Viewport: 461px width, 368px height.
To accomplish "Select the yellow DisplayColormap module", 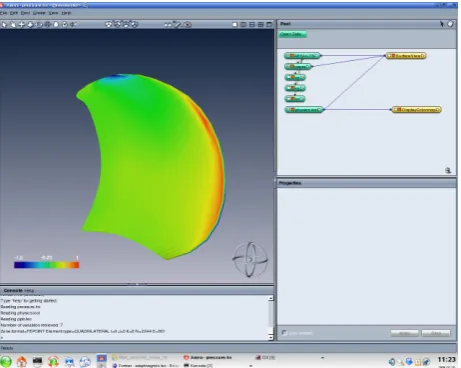I will [416, 109].
